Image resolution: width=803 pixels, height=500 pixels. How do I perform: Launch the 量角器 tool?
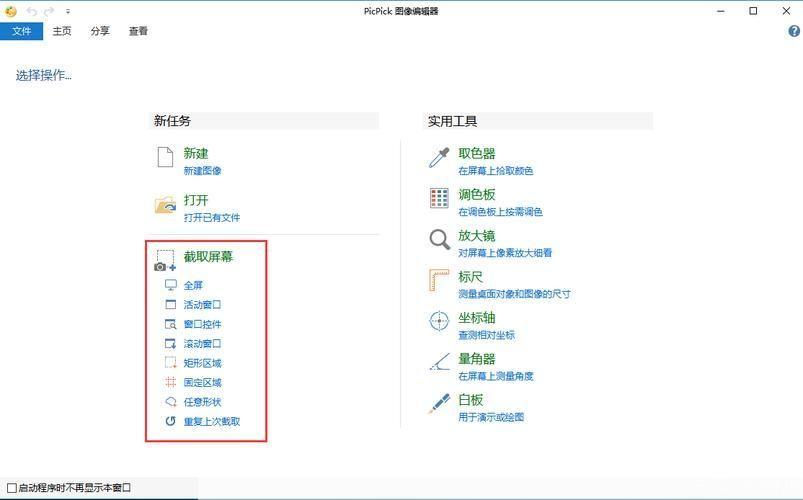(476, 359)
